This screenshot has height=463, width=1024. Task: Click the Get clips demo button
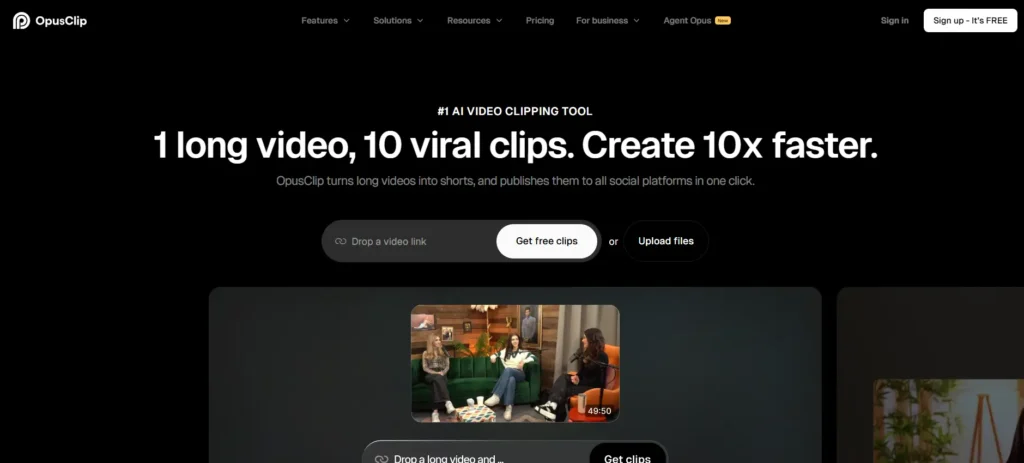click(x=627, y=453)
